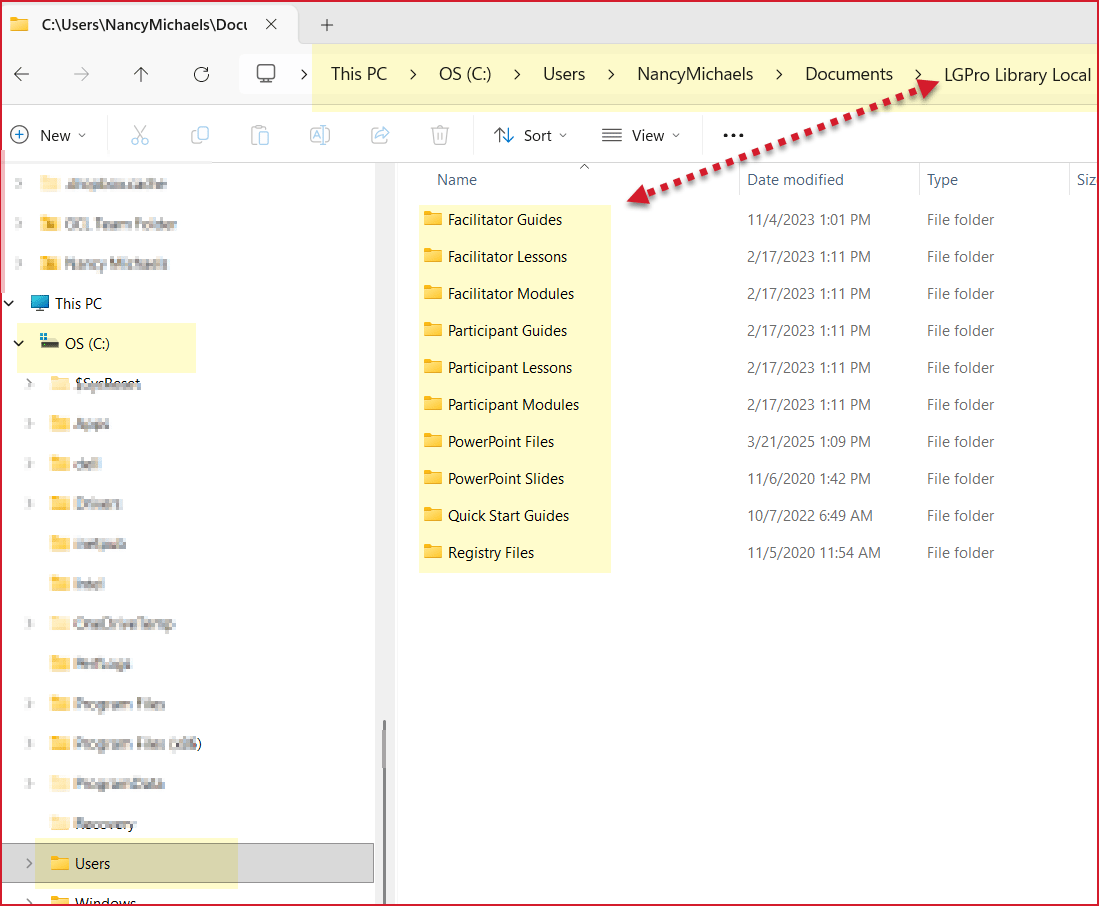Click the 3/21/2025 1:09 PM date cell
The height and width of the screenshot is (906, 1099).
pos(809,442)
